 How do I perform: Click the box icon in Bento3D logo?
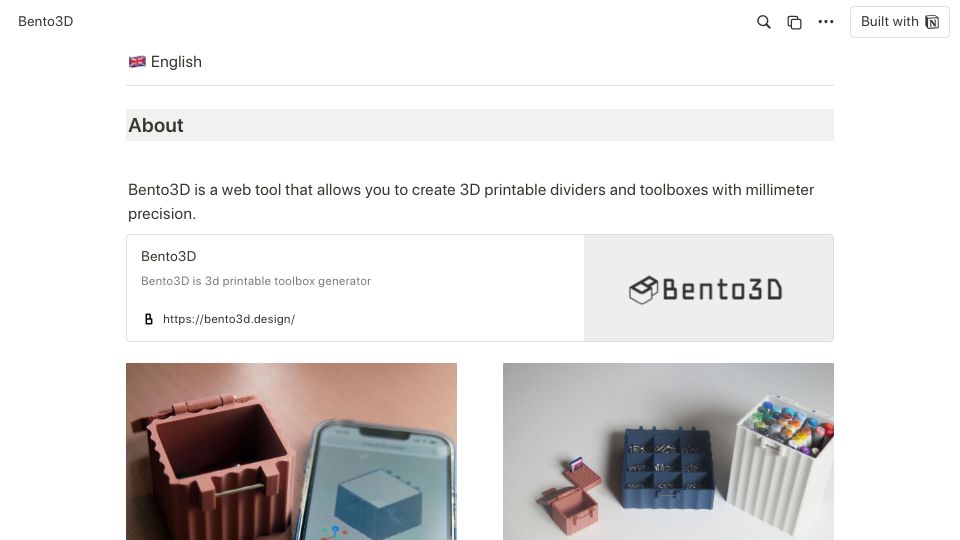pos(643,290)
